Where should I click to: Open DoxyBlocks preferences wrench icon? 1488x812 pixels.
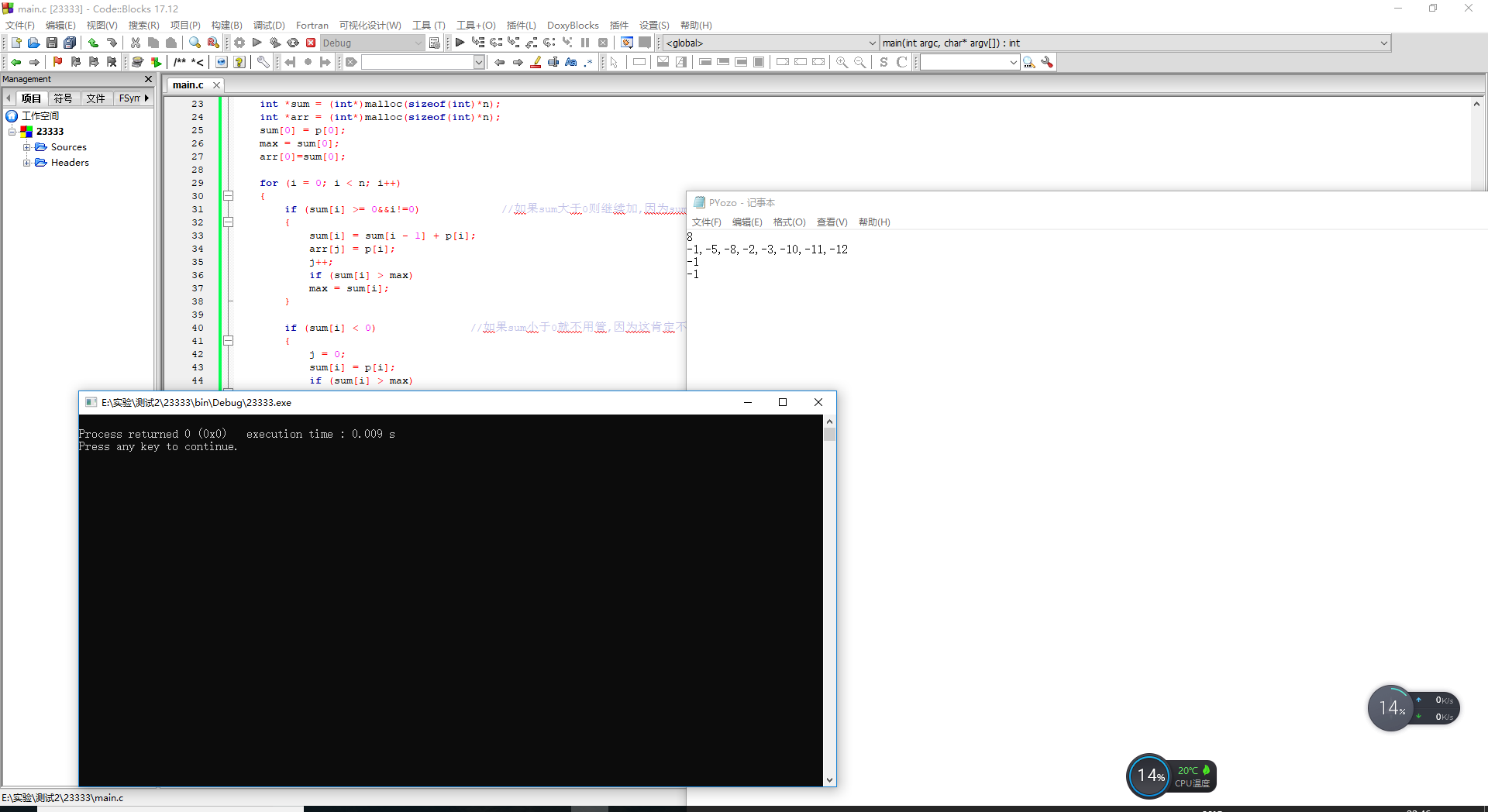tap(263, 62)
